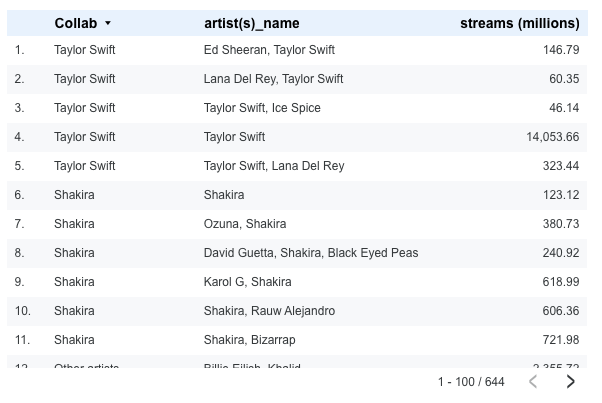This screenshot has height=403, width=602.
Task: Select the Ozuna, Shakira cell
Action: [244, 223]
